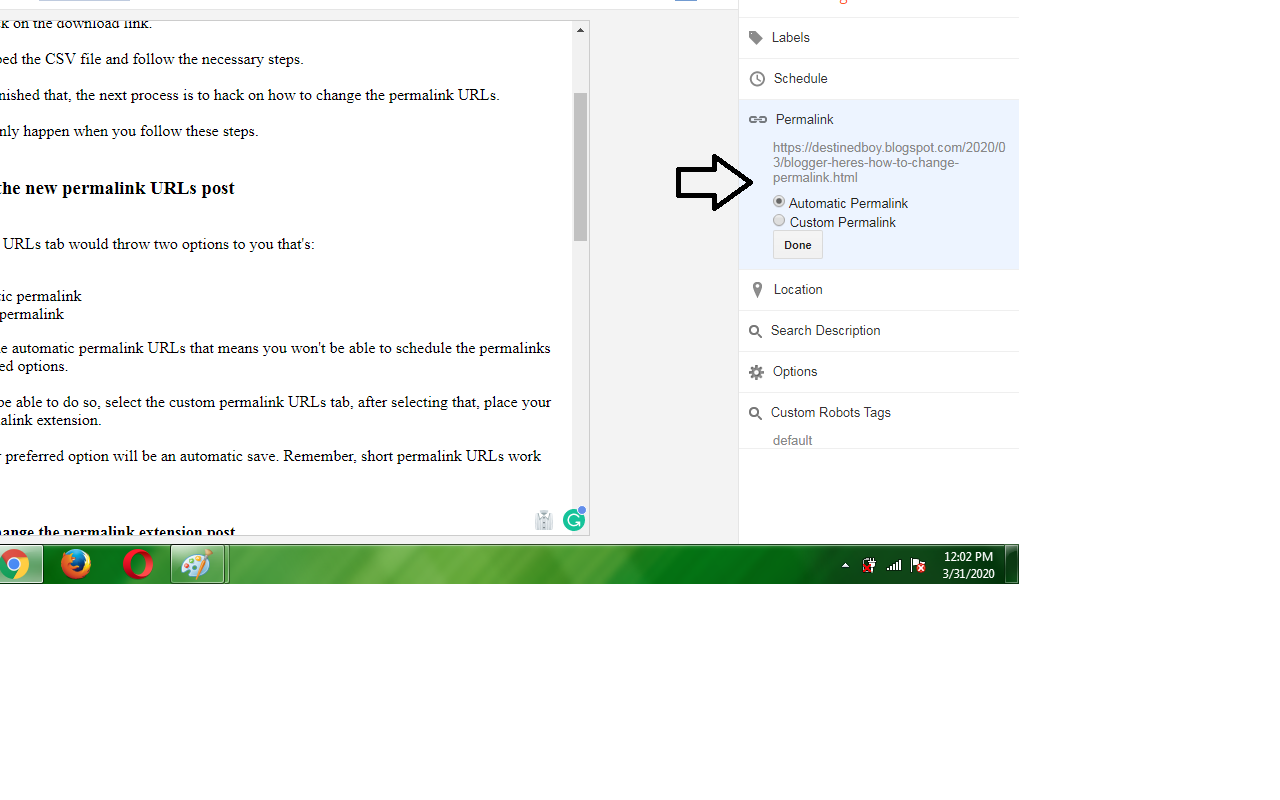The width and height of the screenshot is (1280, 800).
Task: Collapse the Permalink settings section
Action: 879,120
